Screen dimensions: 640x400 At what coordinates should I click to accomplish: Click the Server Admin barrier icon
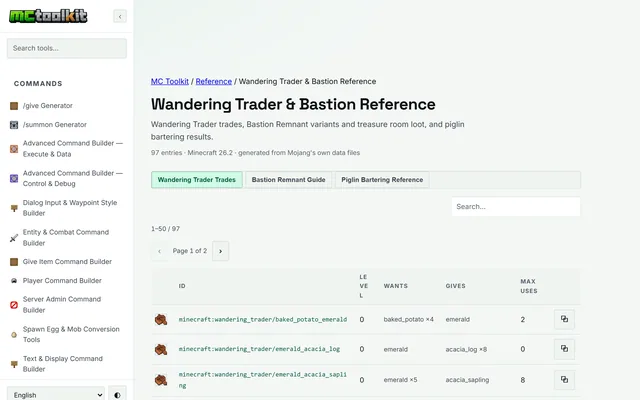tap(14, 305)
